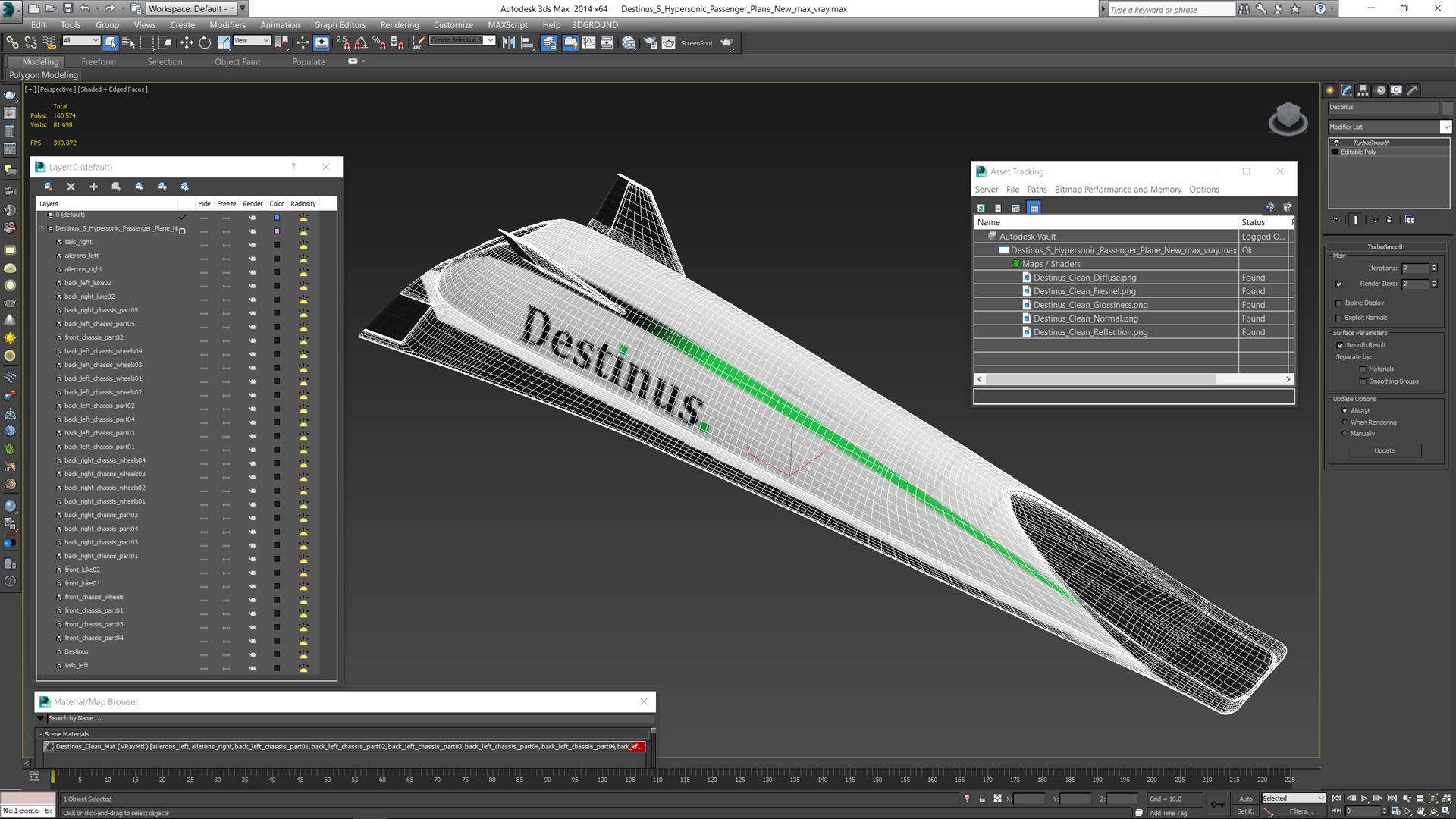
Task: Click the Selection Lock toggle icon
Action: click(x=982, y=799)
